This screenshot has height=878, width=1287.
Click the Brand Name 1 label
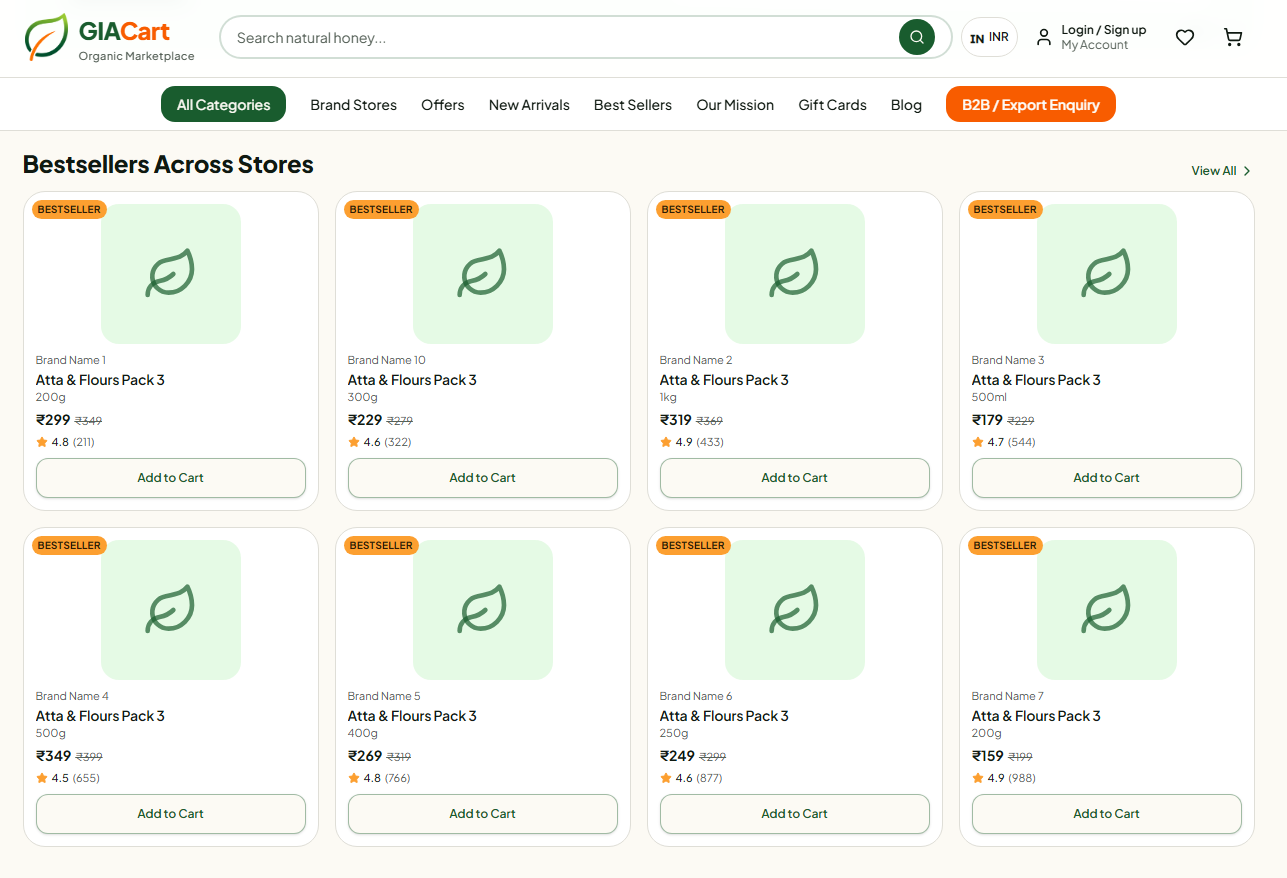(x=71, y=360)
